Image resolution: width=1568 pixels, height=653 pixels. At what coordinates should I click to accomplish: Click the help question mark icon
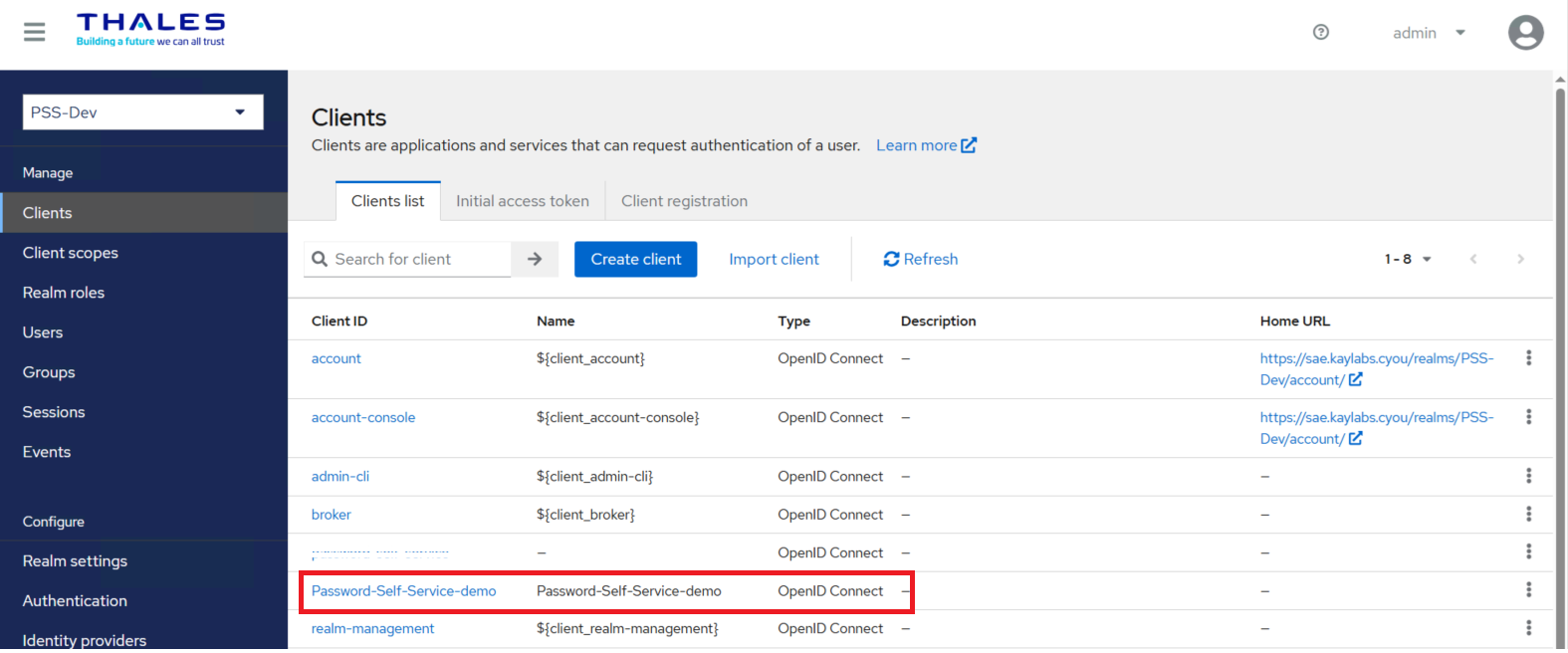pyautogui.click(x=1321, y=33)
